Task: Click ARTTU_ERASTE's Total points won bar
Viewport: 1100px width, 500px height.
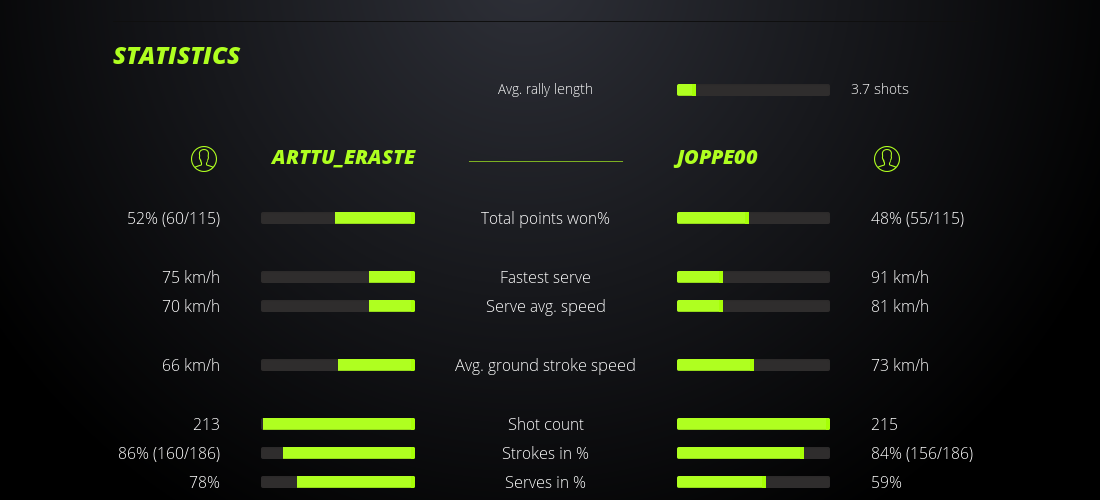Action: point(338,218)
